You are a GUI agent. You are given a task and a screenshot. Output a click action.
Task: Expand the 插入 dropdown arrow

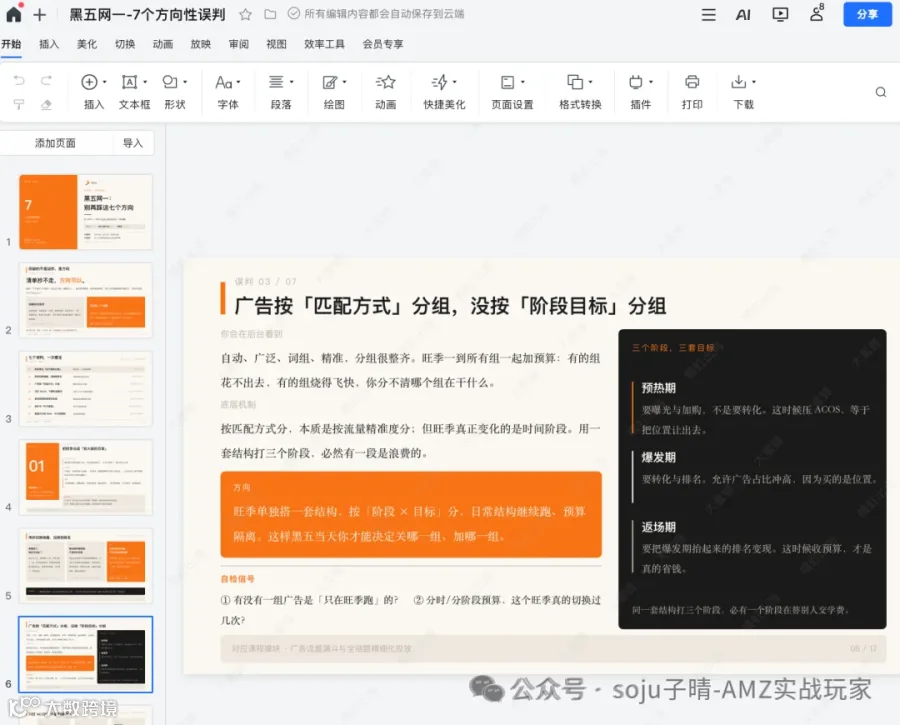(x=104, y=82)
